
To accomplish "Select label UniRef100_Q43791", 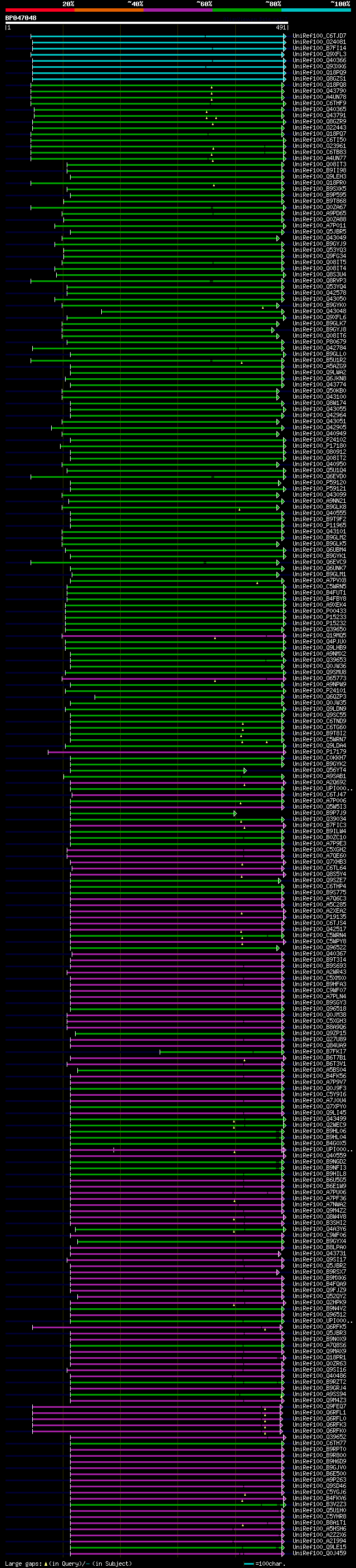I will click(319, 116).
